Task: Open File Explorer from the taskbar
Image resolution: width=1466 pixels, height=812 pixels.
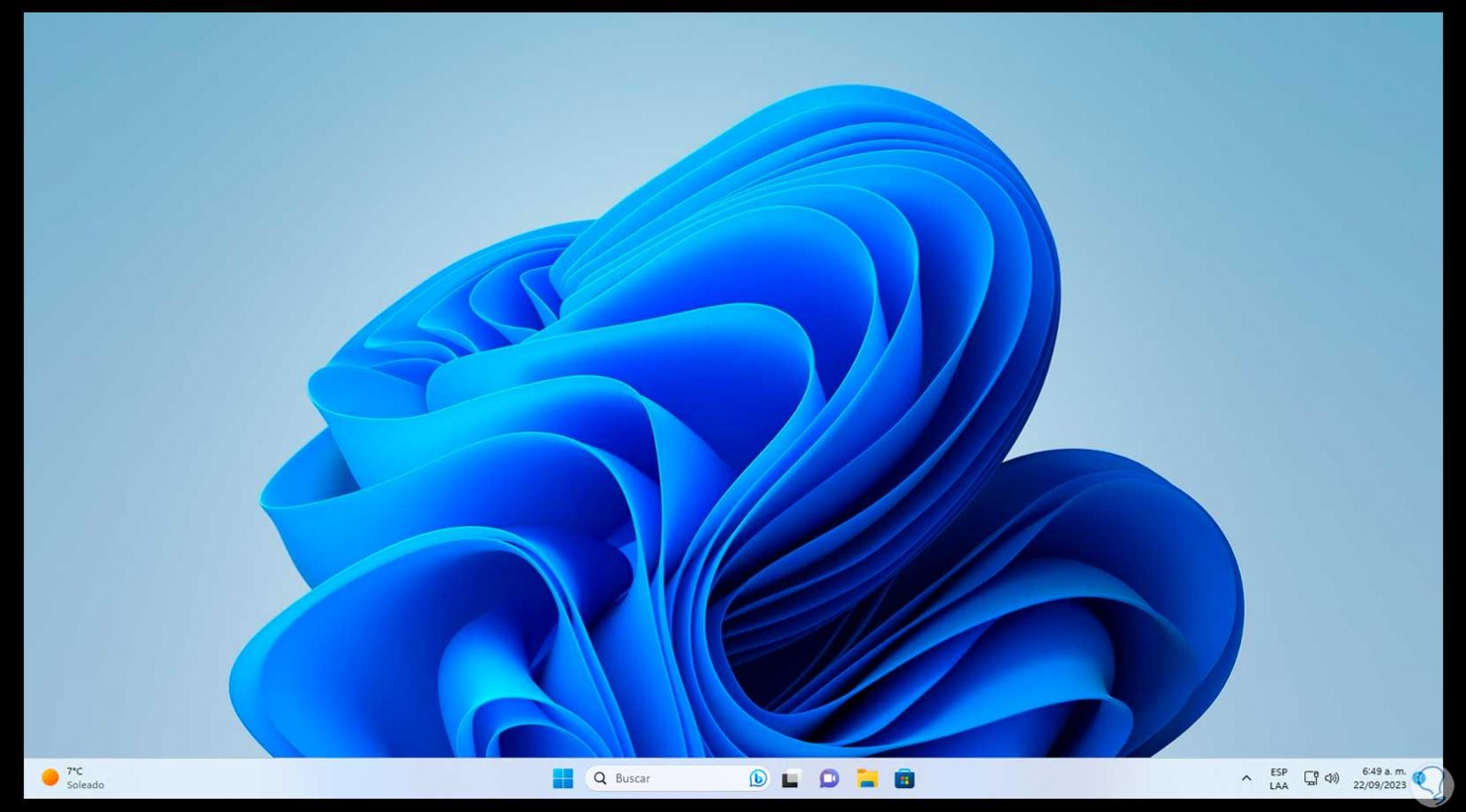Action: click(867, 778)
